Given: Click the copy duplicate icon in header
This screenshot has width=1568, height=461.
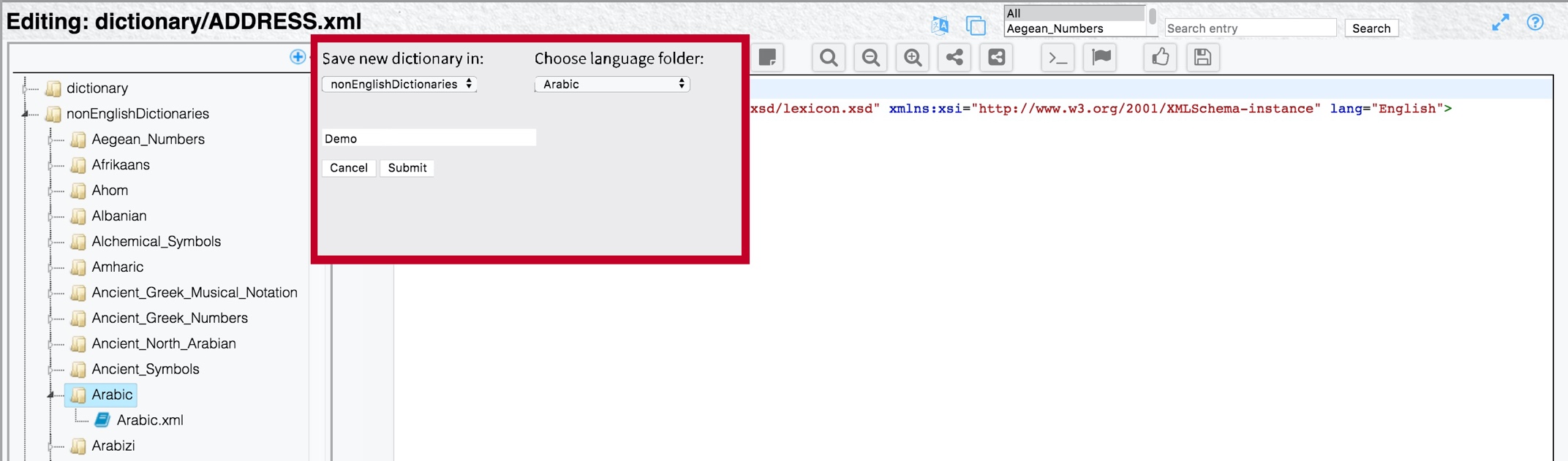Looking at the screenshot, I should click(x=976, y=26).
